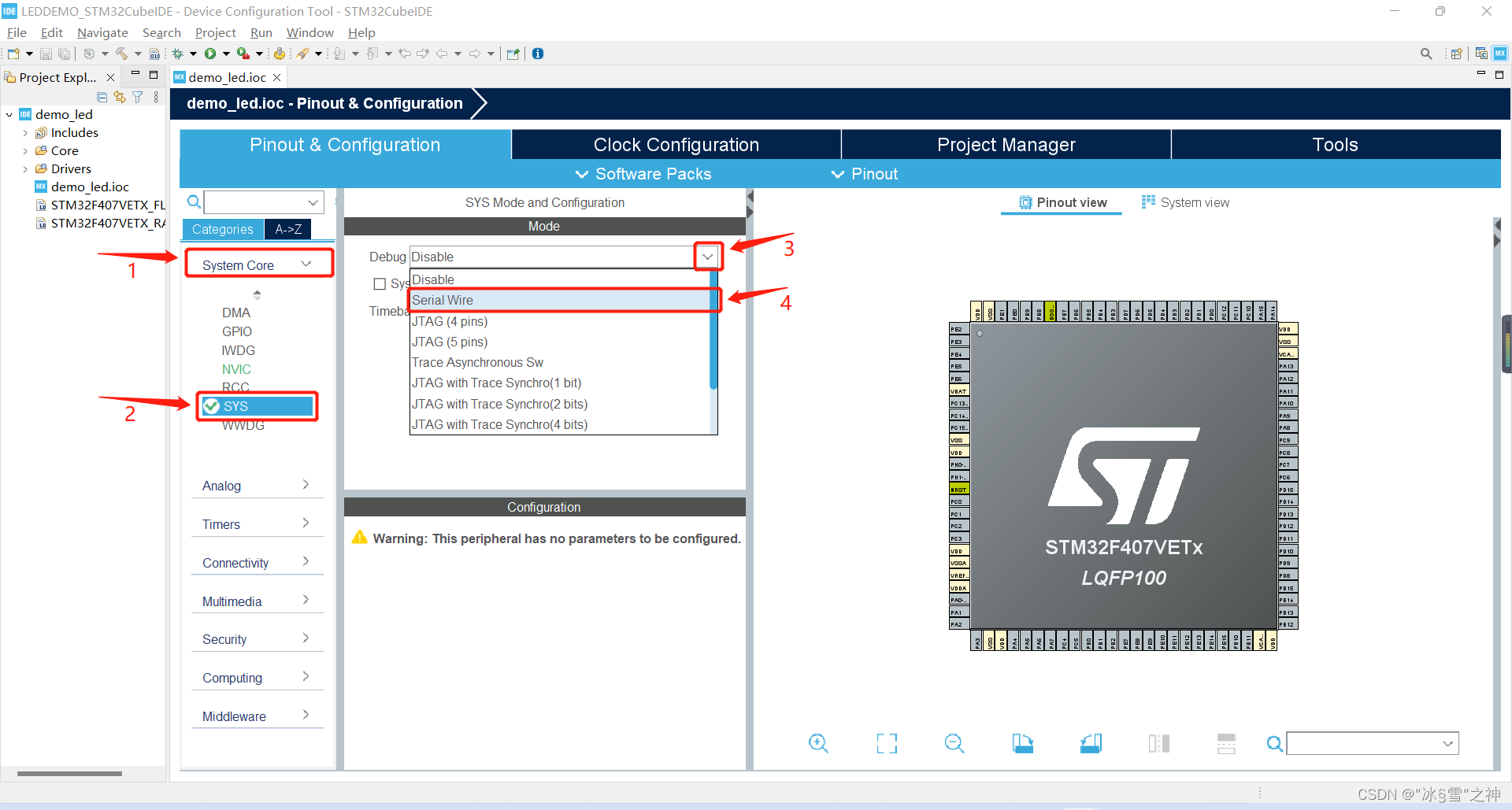
Task: Click the Debug bug icon
Action: coord(178,54)
